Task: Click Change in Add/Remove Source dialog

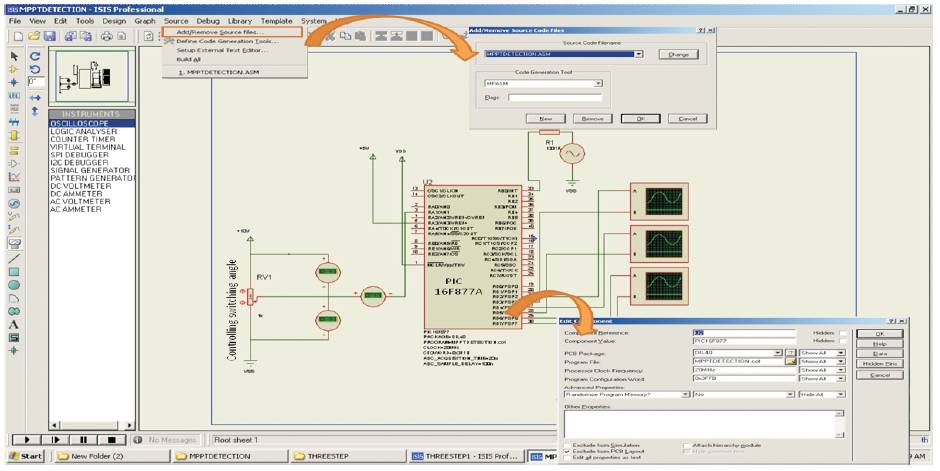Action: click(678, 55)
